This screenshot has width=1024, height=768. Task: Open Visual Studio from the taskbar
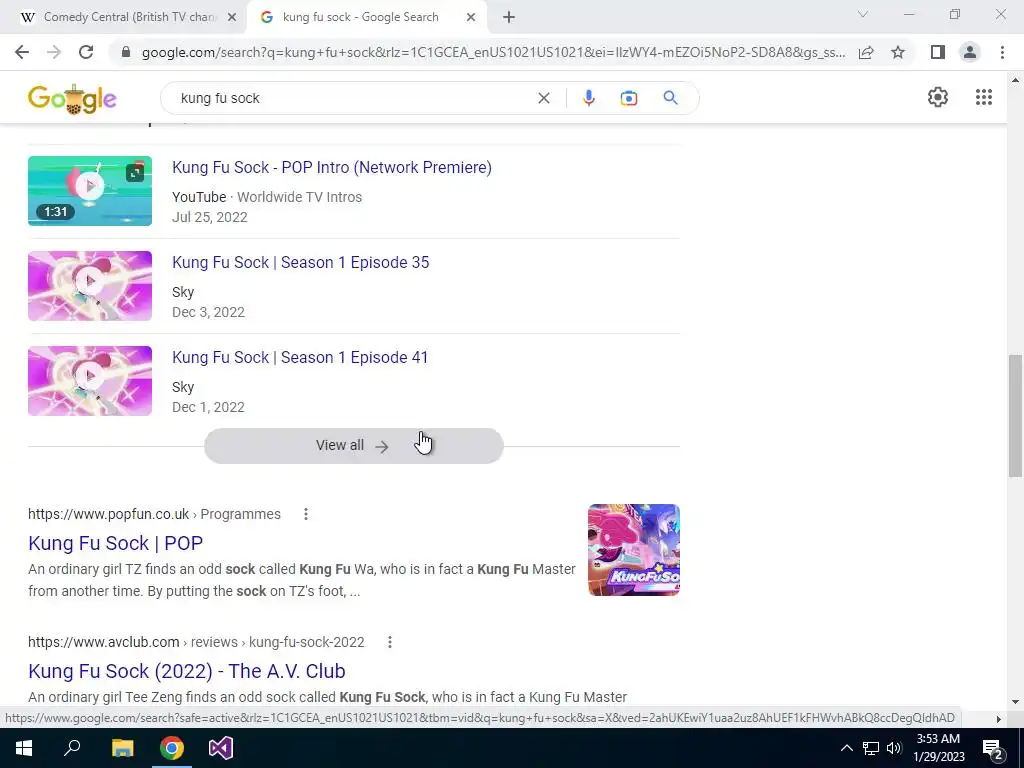(221, 748)
